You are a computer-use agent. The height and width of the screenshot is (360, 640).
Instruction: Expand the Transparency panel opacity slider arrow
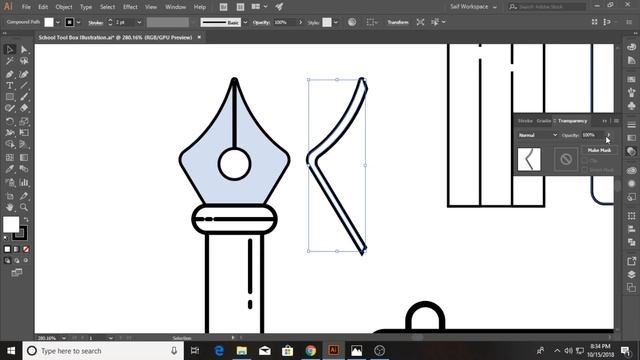609,135
